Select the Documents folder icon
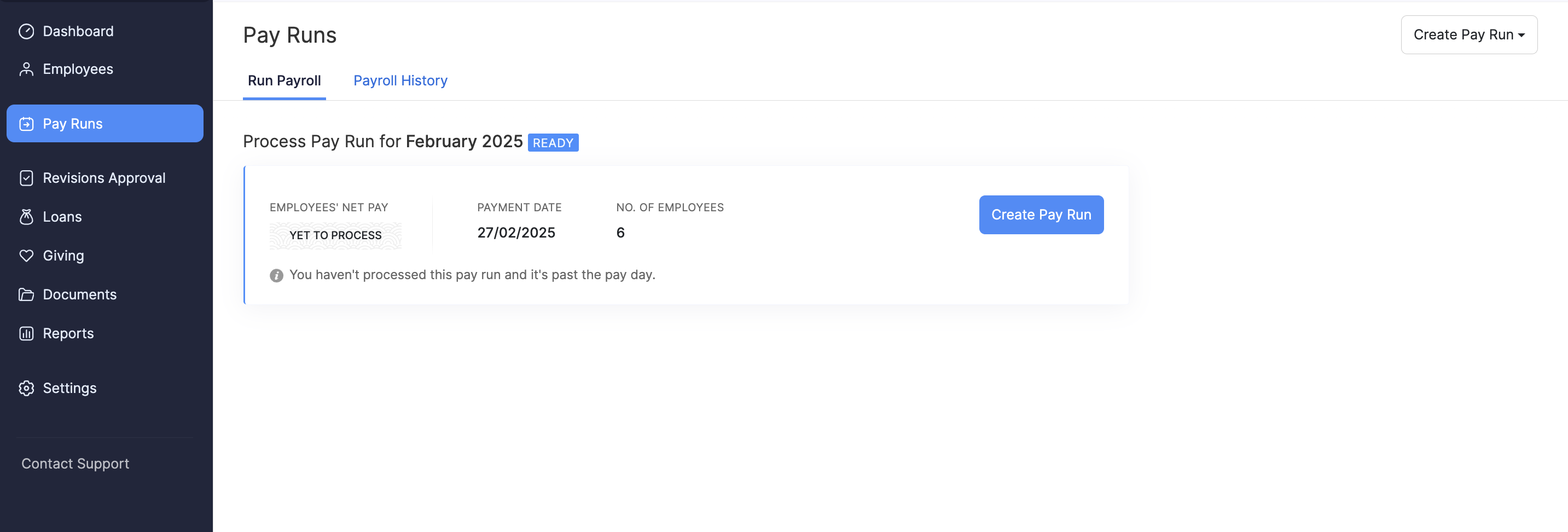 pos(27,294)
